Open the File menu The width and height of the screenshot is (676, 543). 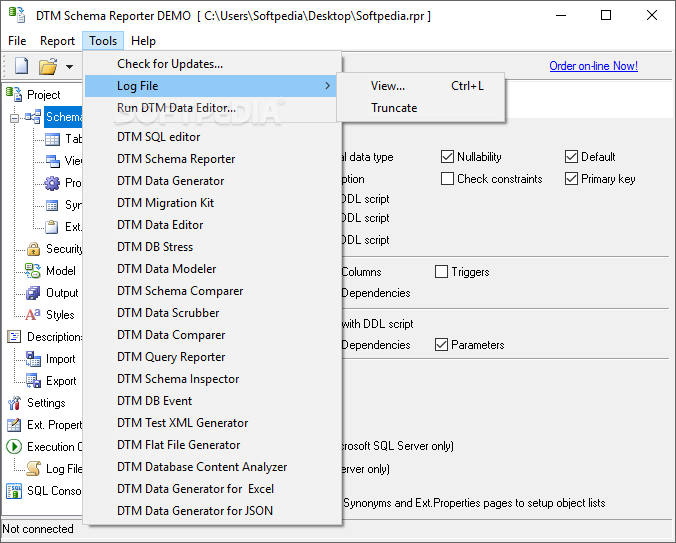pyautogui.click(x=17, y=41)
